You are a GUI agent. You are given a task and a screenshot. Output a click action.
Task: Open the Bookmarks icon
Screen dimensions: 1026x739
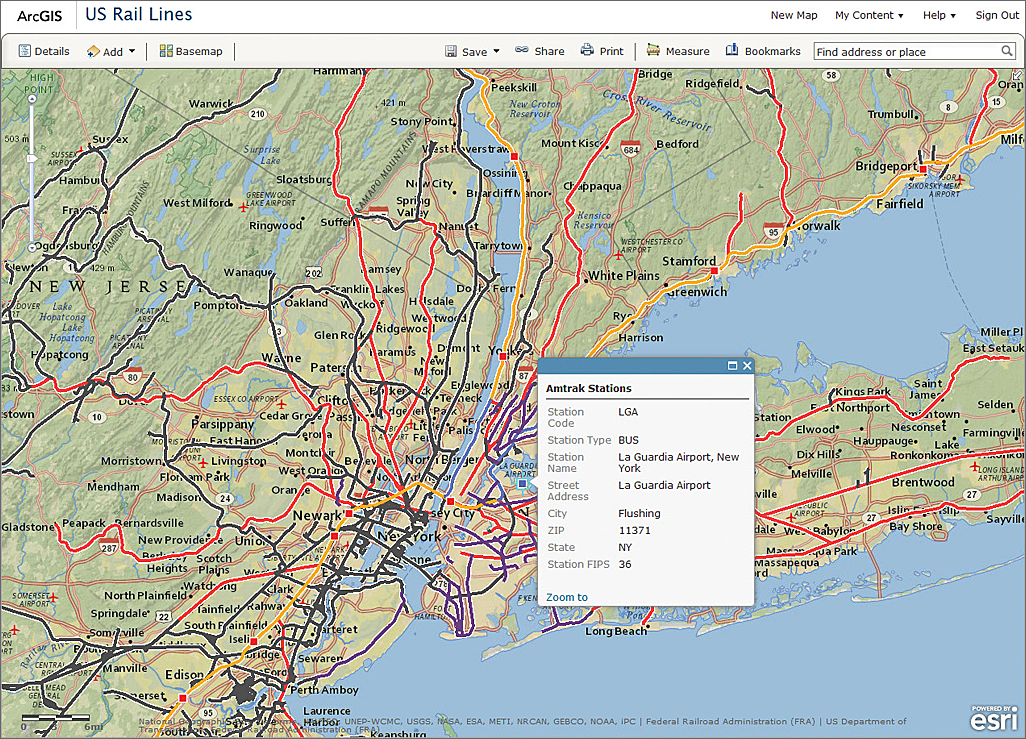(732, 50)
